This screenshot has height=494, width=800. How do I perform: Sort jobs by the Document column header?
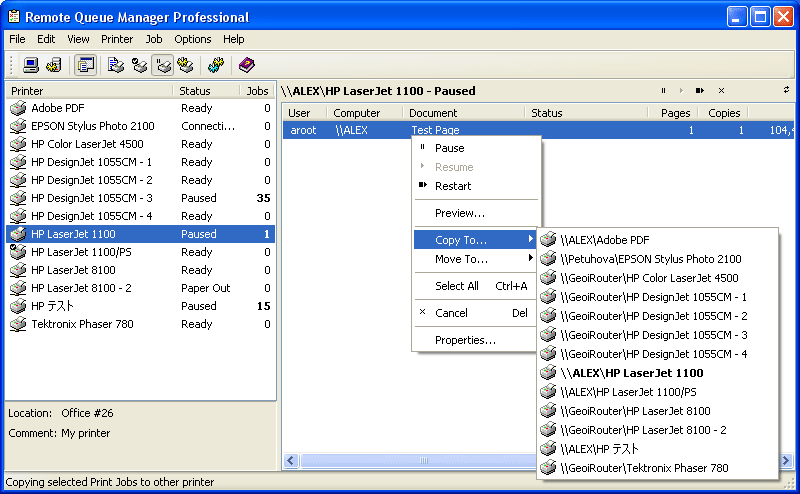tap(464, 113)
